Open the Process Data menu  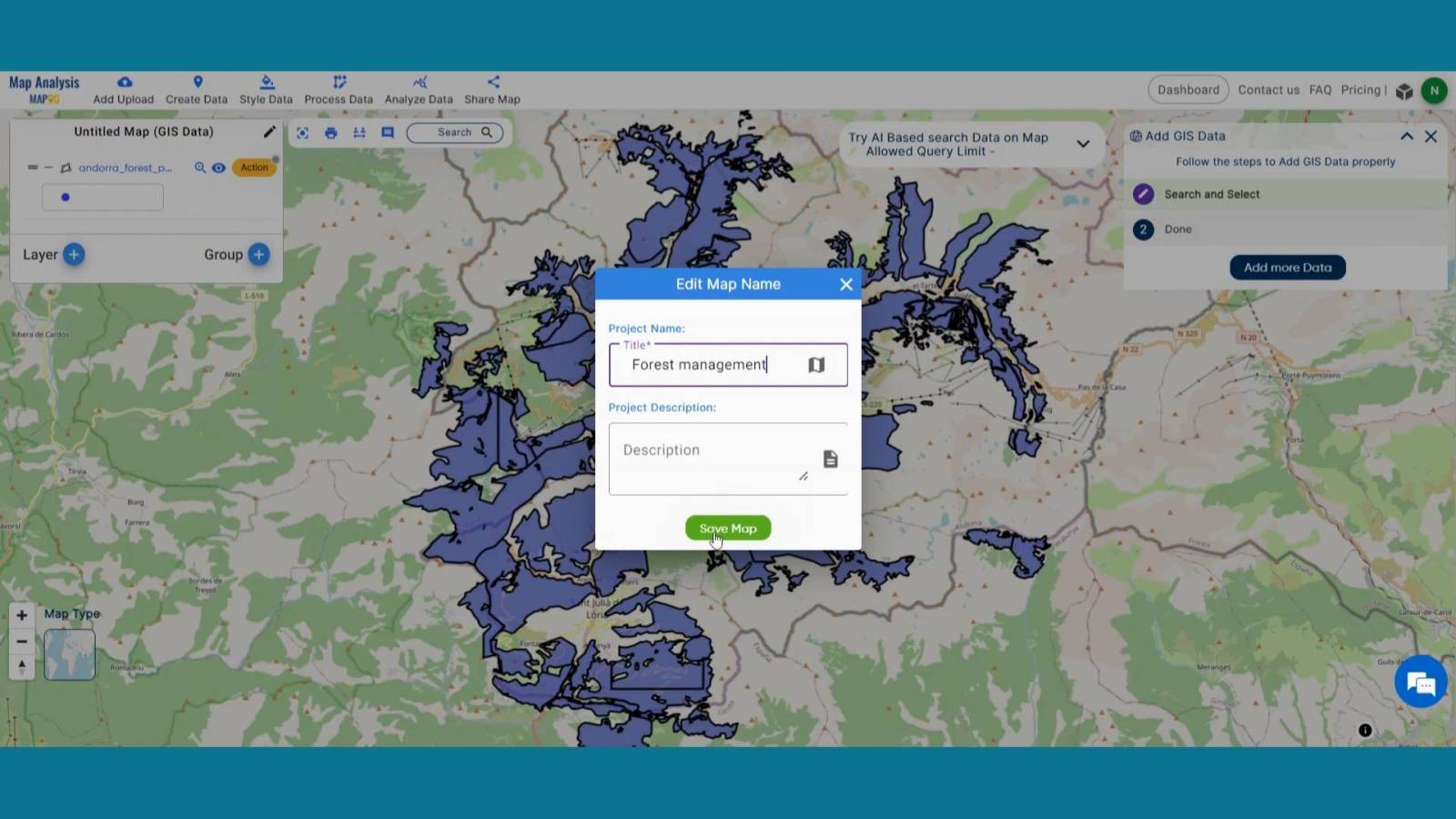(x=339, y=90)
